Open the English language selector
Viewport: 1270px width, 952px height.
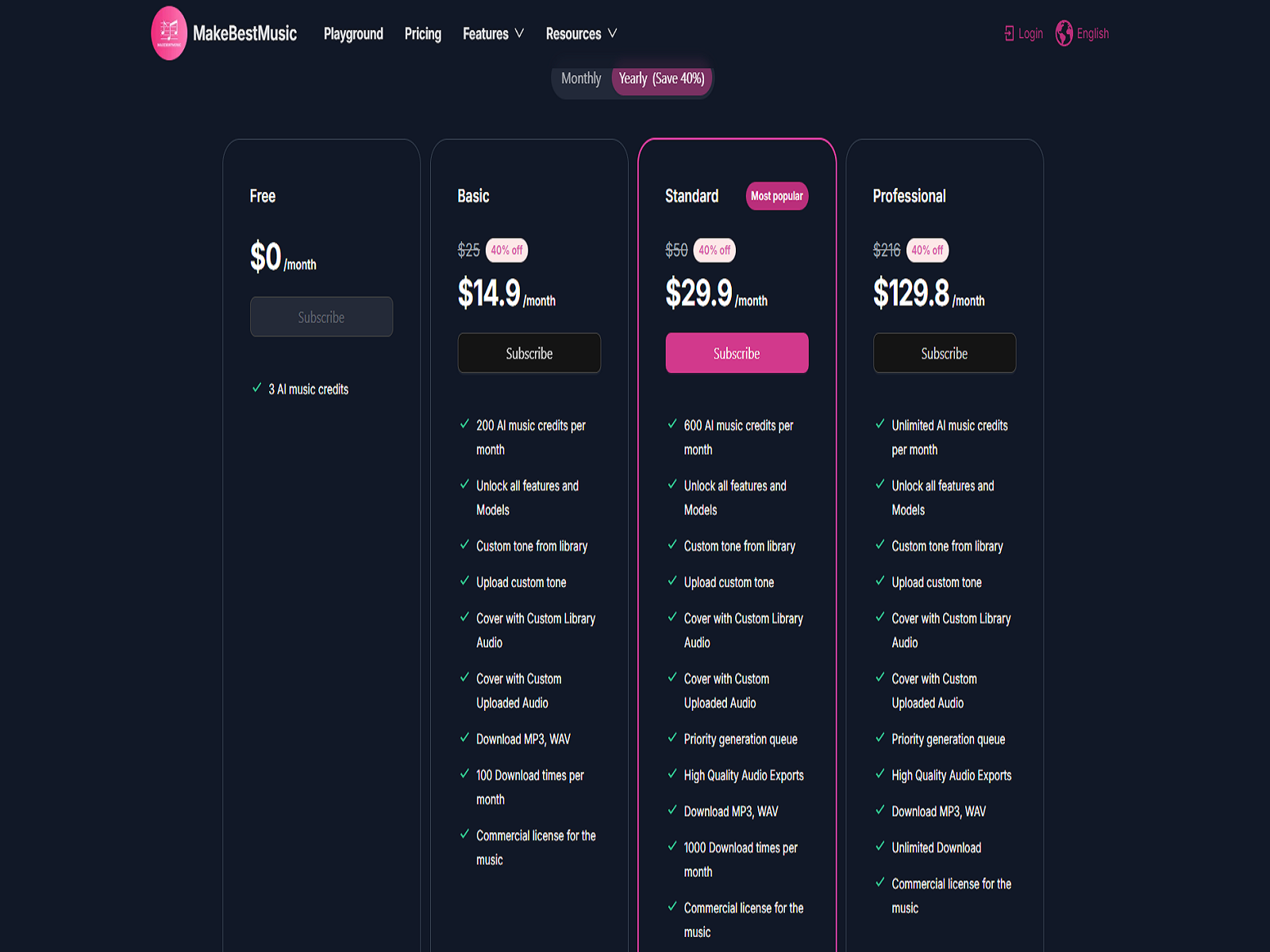pos(1092,33)
